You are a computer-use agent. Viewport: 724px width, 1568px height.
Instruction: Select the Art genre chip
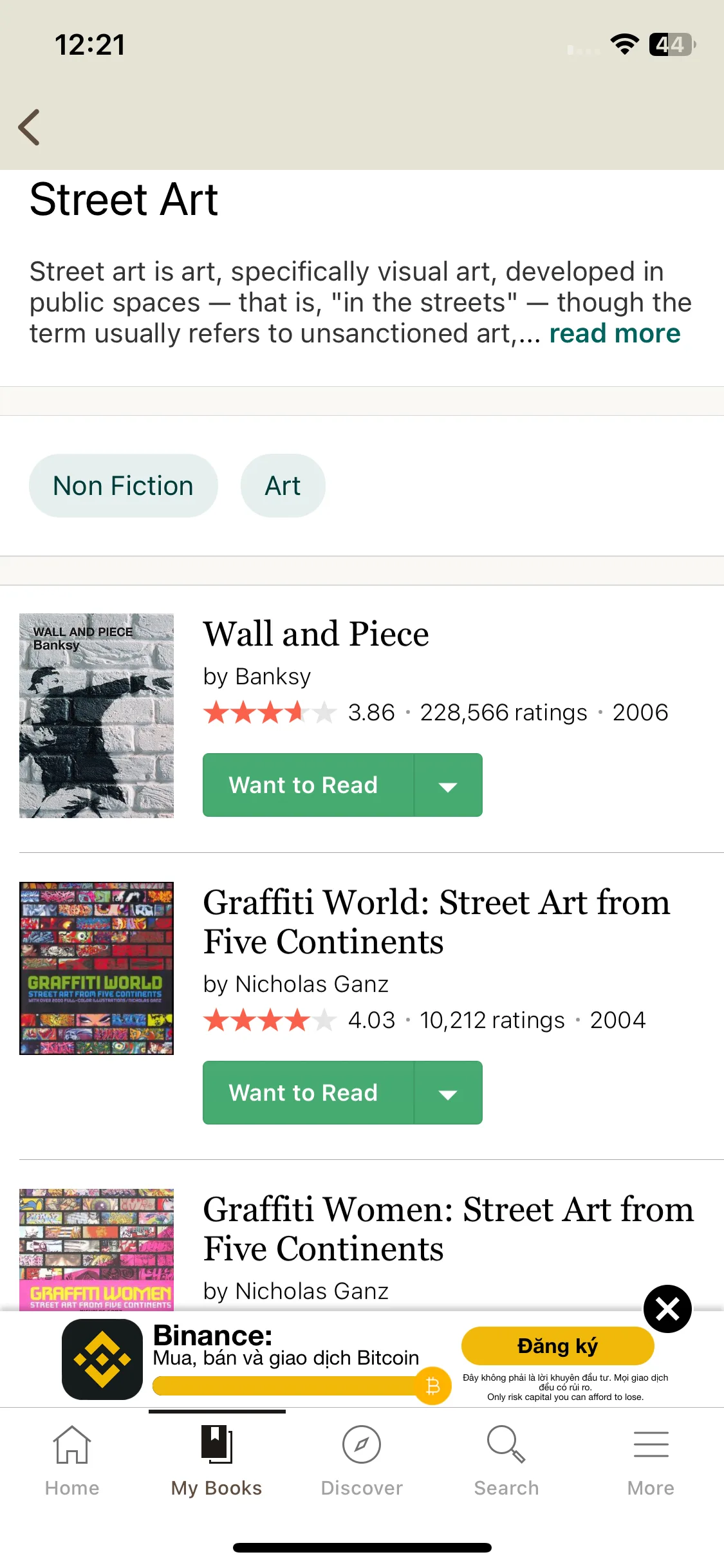tap(283, 485)
